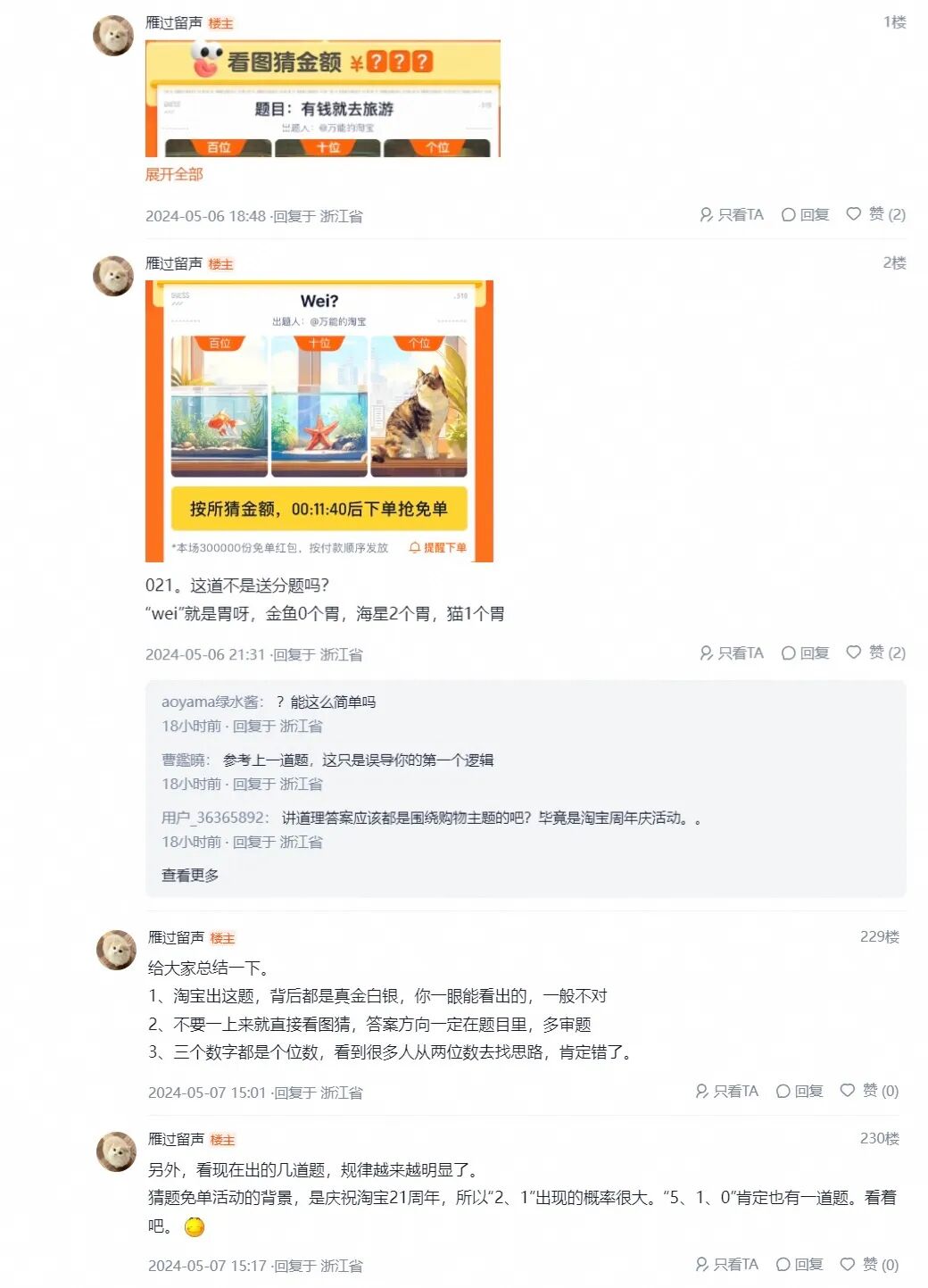The height and width of the screenshot is (1288, 928).
Task: Reply to the 229楼 post
Action: click(800, 1091)
